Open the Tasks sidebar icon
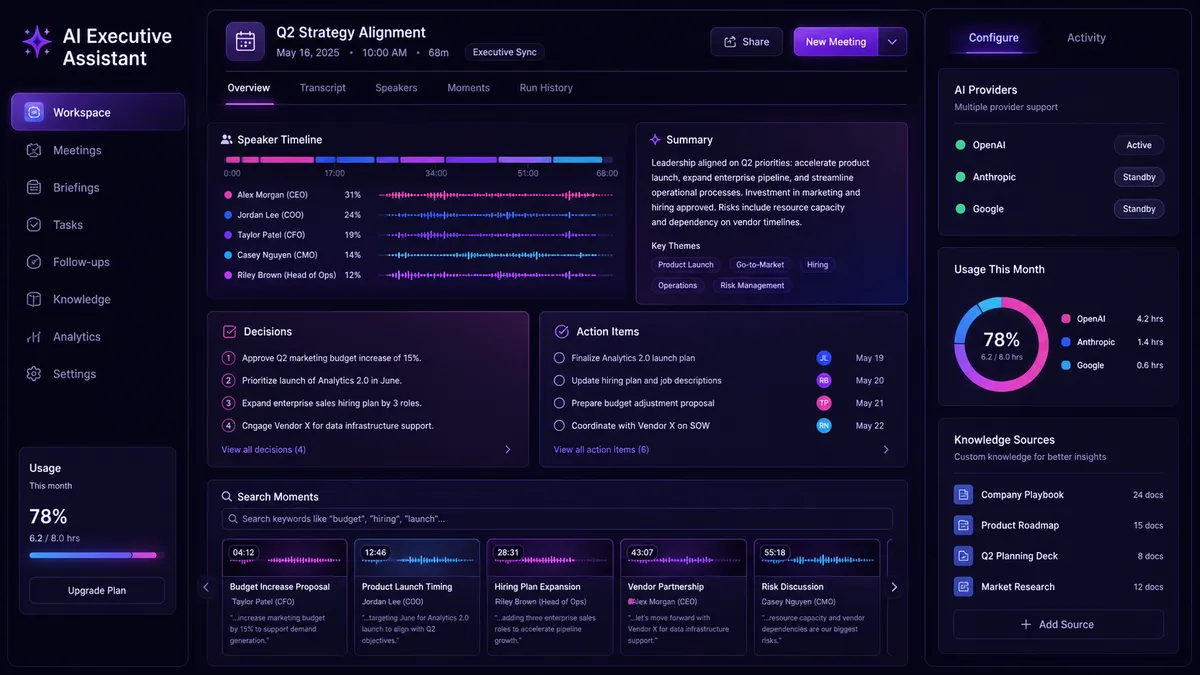1200x675 pixels. (x=34, y=225)
